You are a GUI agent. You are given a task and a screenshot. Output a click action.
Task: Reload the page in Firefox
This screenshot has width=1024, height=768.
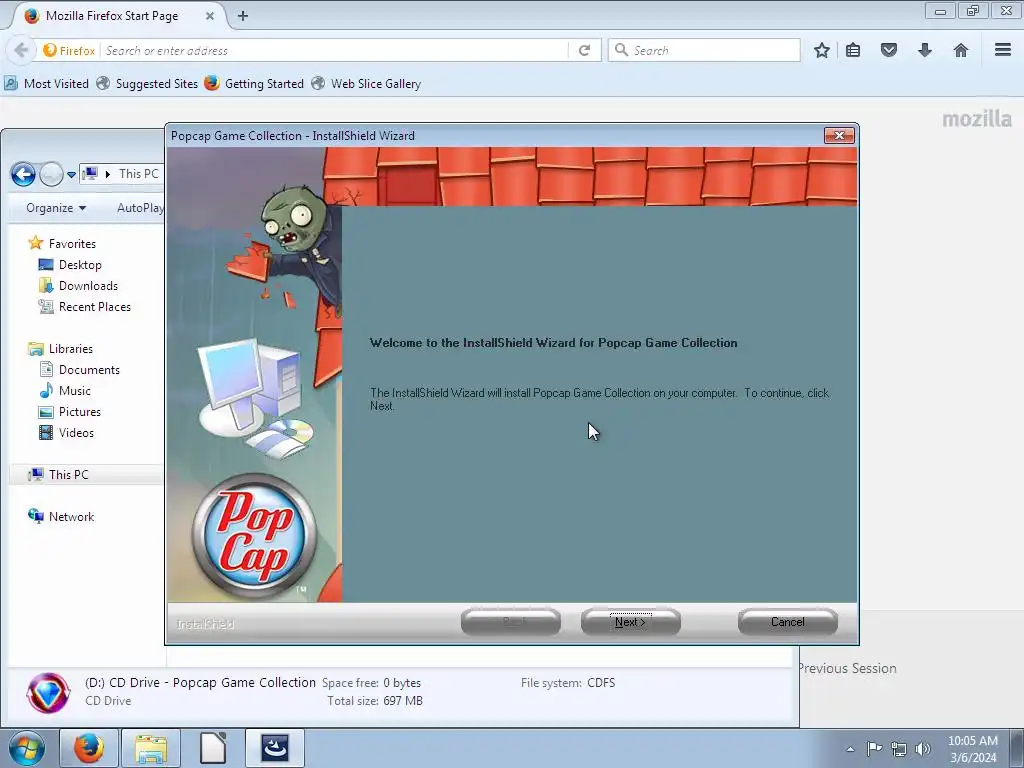(x=584, y=50)
